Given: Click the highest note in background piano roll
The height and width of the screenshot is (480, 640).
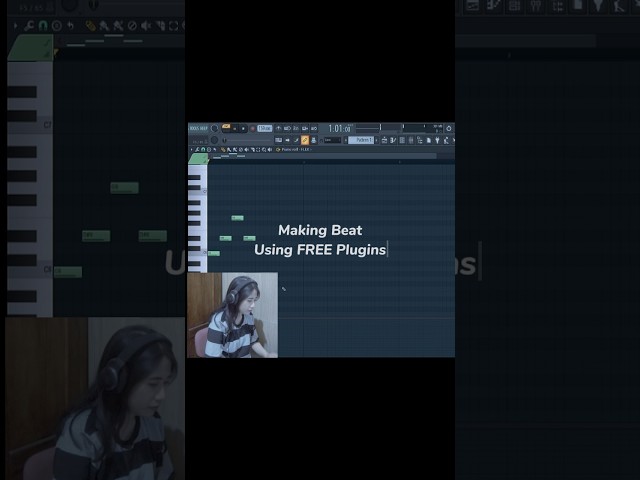Looking at the screenshot, I should pos(124,188).
